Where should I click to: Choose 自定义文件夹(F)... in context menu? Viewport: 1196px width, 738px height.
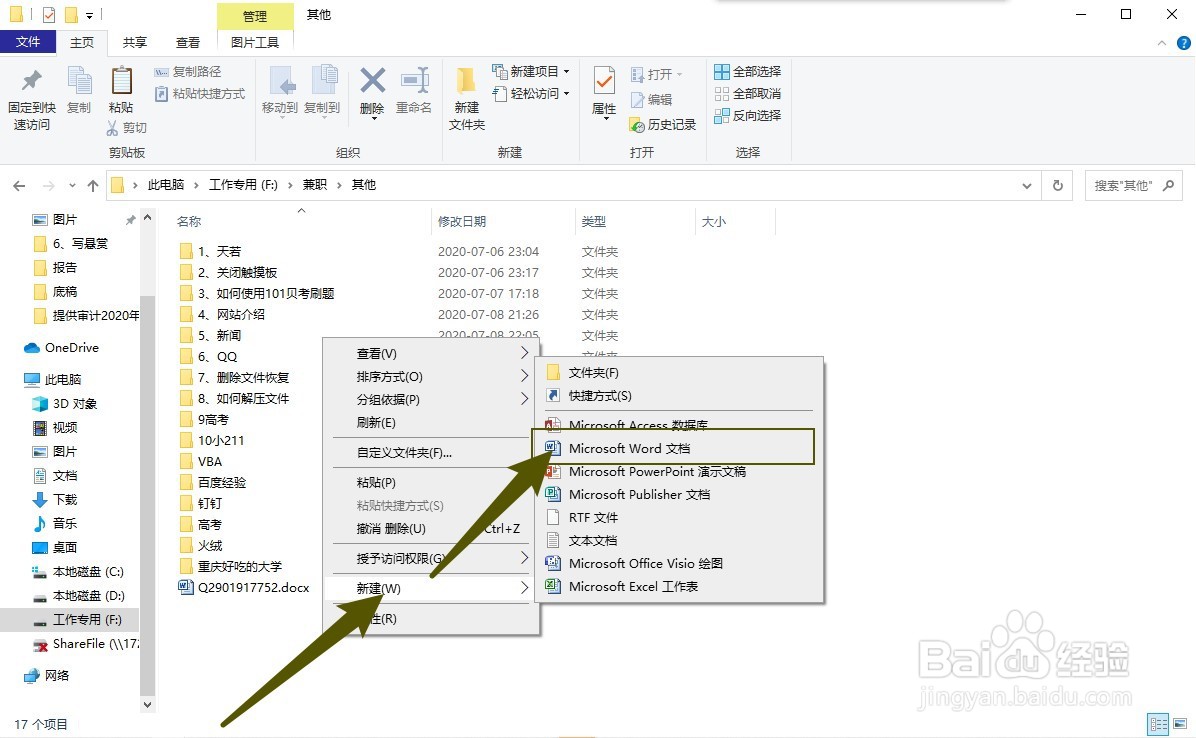click(x=431, y=453)
